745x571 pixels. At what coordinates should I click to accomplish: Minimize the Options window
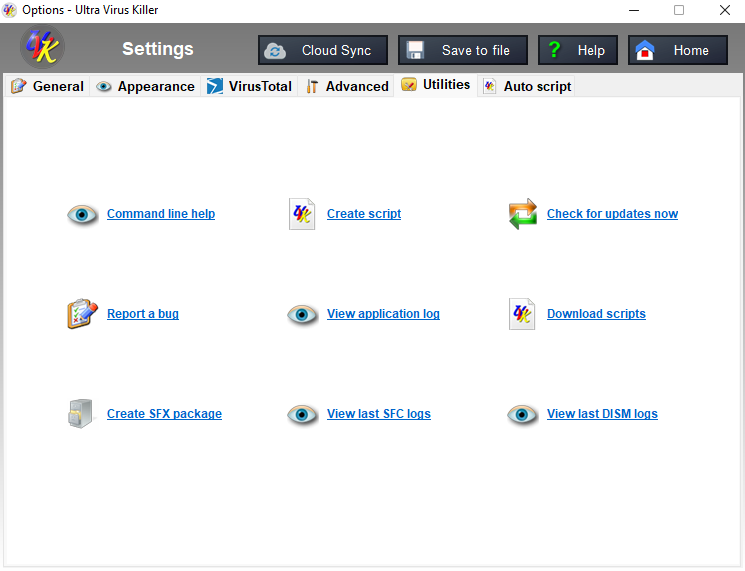634,10
